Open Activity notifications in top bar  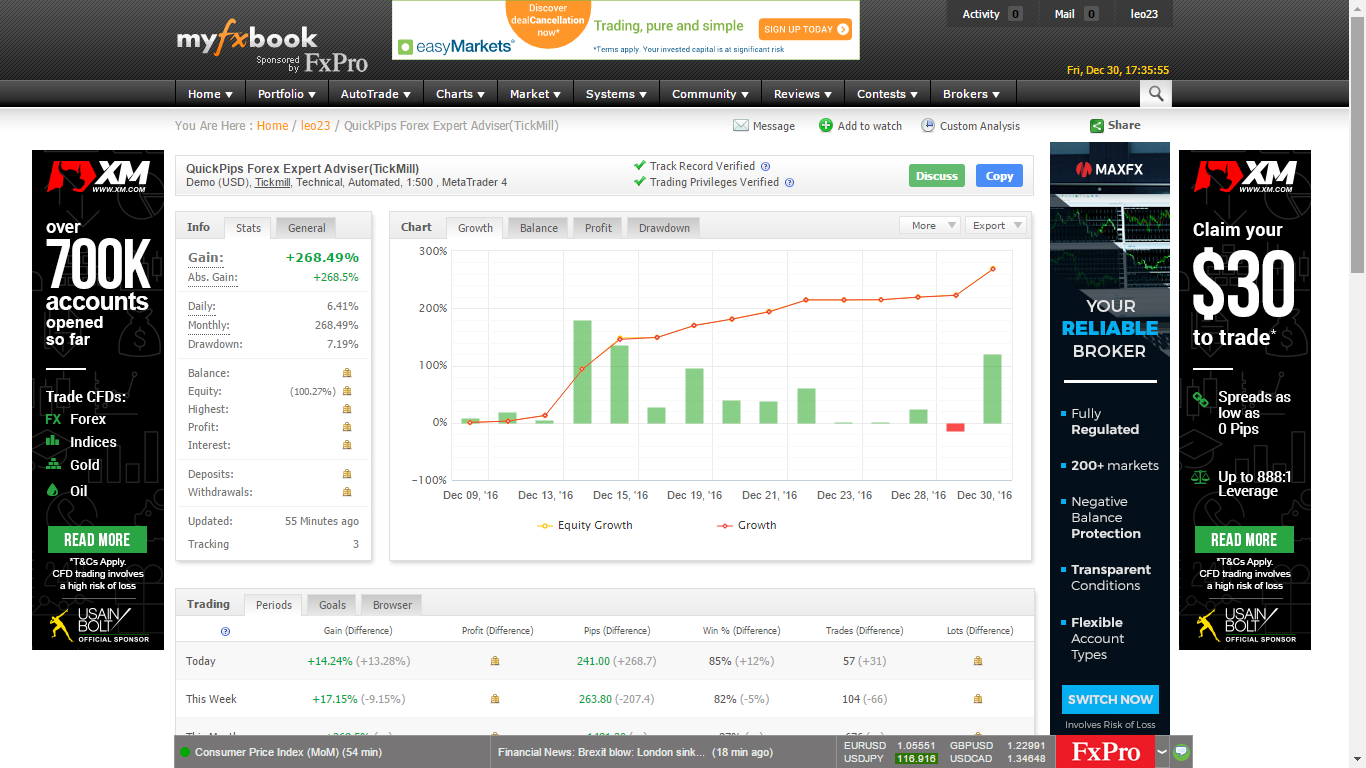[992, 14]
